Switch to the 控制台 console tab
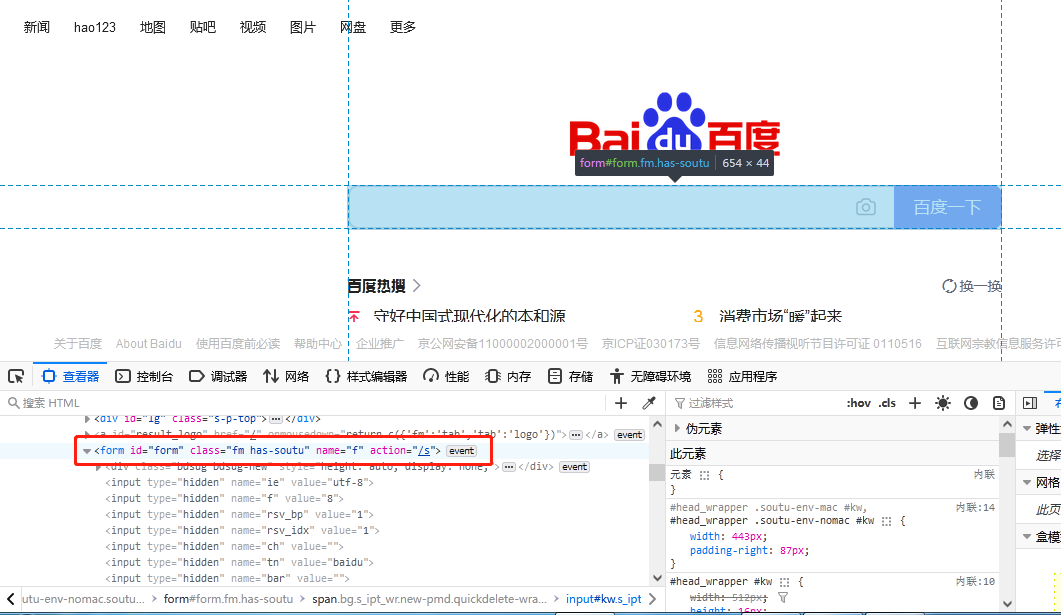The image size is (1061, 615). pyautogui.click(x=144, y=376)
